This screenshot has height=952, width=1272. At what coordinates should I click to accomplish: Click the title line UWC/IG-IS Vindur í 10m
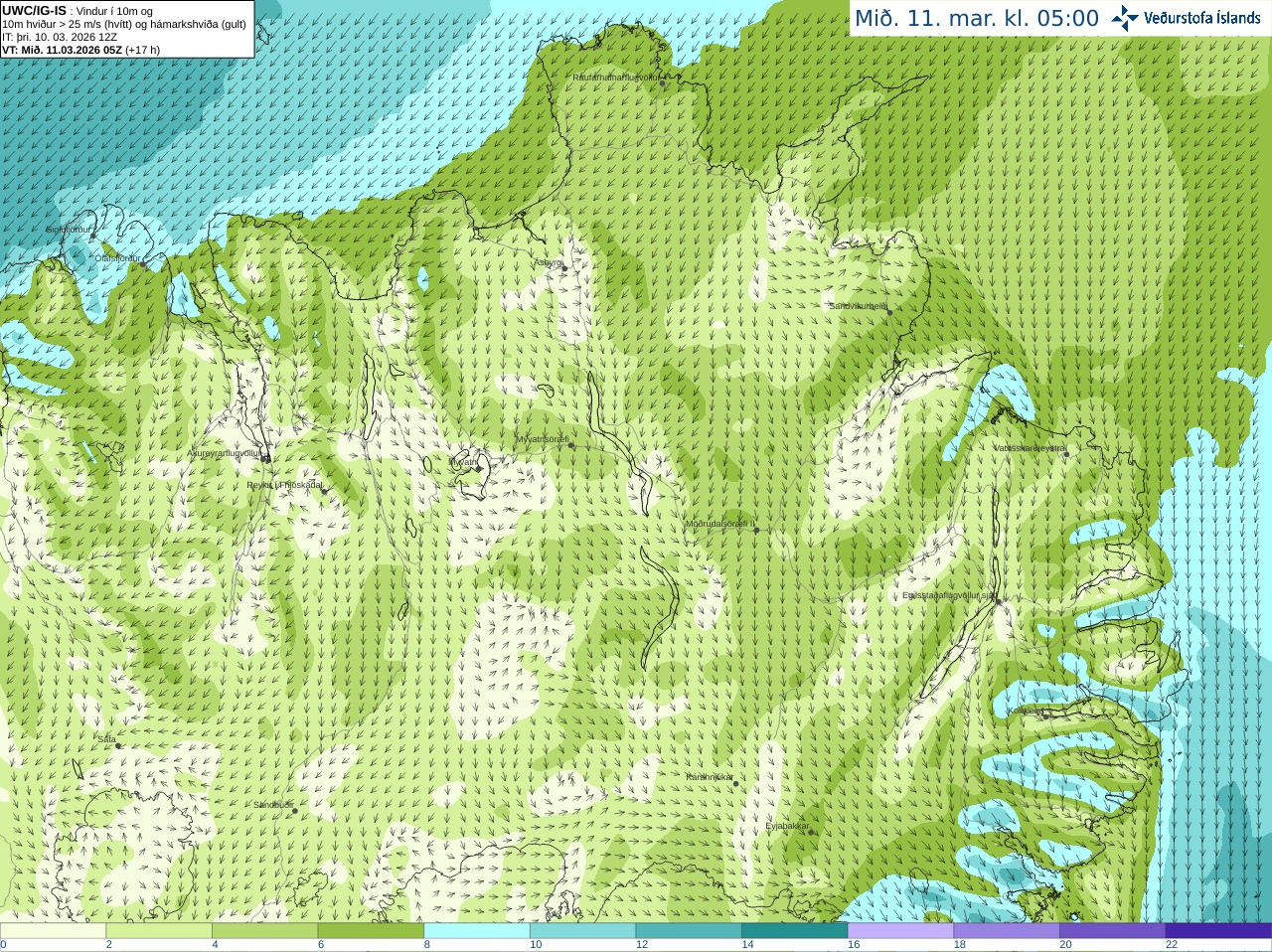(78, 11)
